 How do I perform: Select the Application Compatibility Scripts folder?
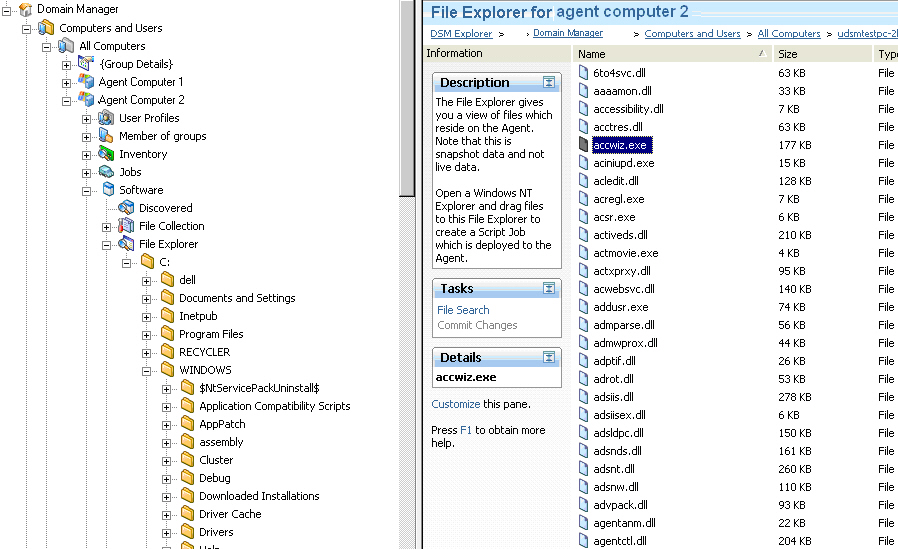click(274, 406)
